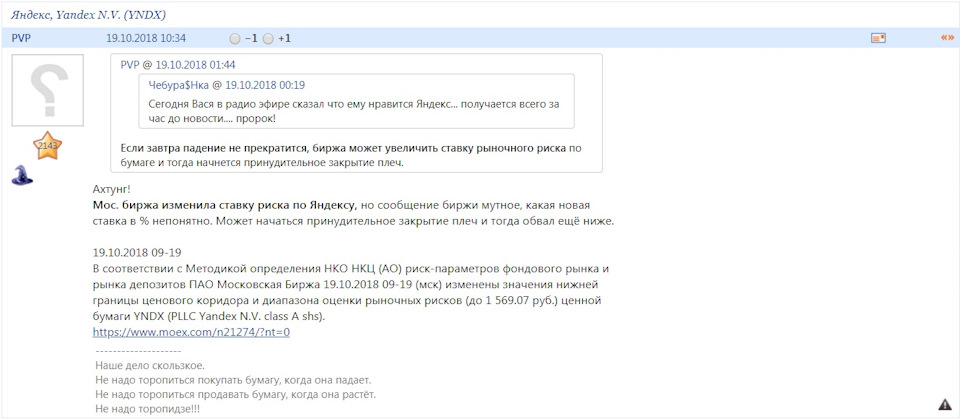Click the post timestamp 19.10.2018 10:34
Image resolution: width=960 pixels, height=419 pixels.
pyautogui.click(x=146, y=38)
